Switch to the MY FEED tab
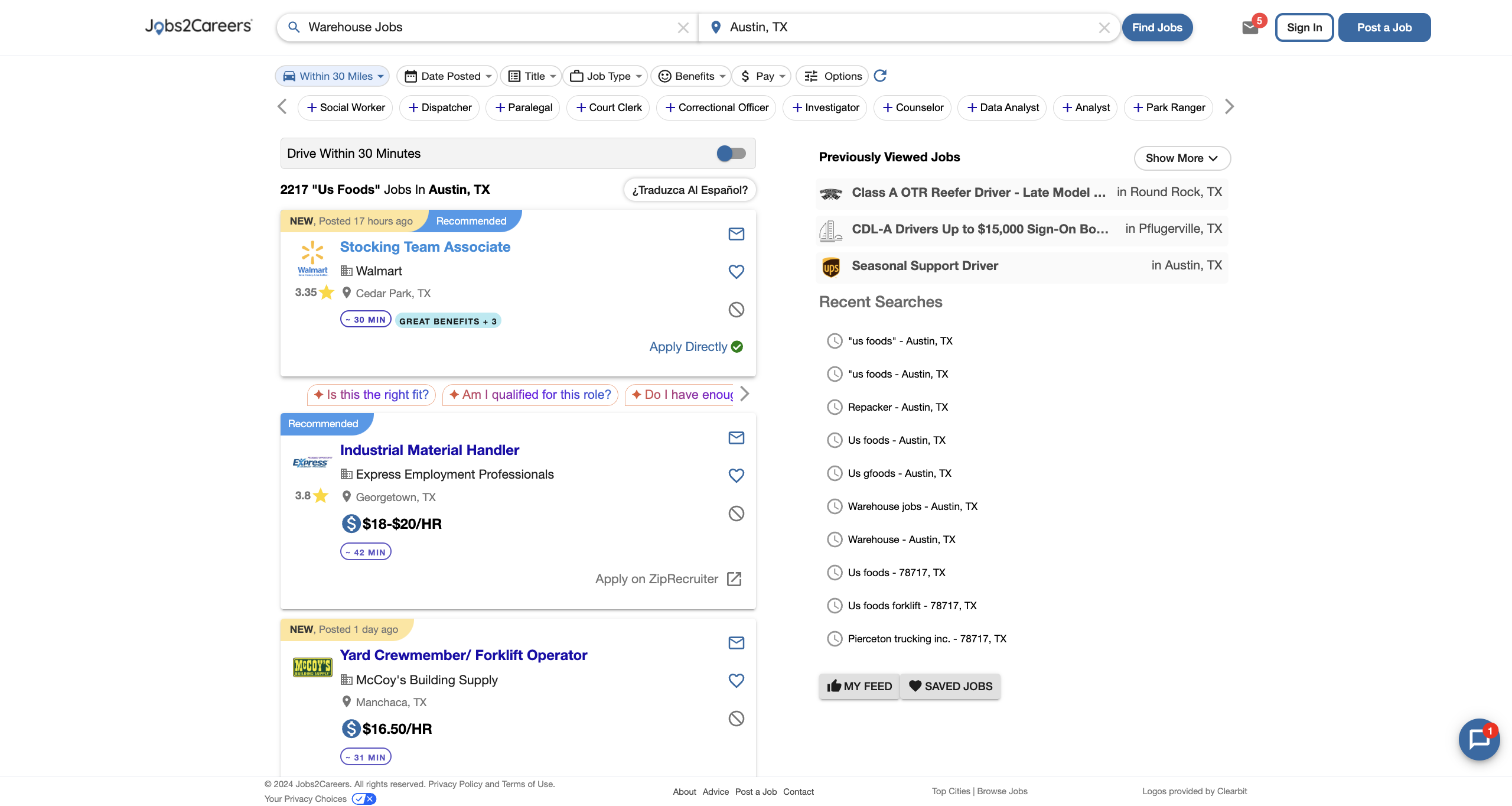1512x806 pixels. click(x=859, y=686)
